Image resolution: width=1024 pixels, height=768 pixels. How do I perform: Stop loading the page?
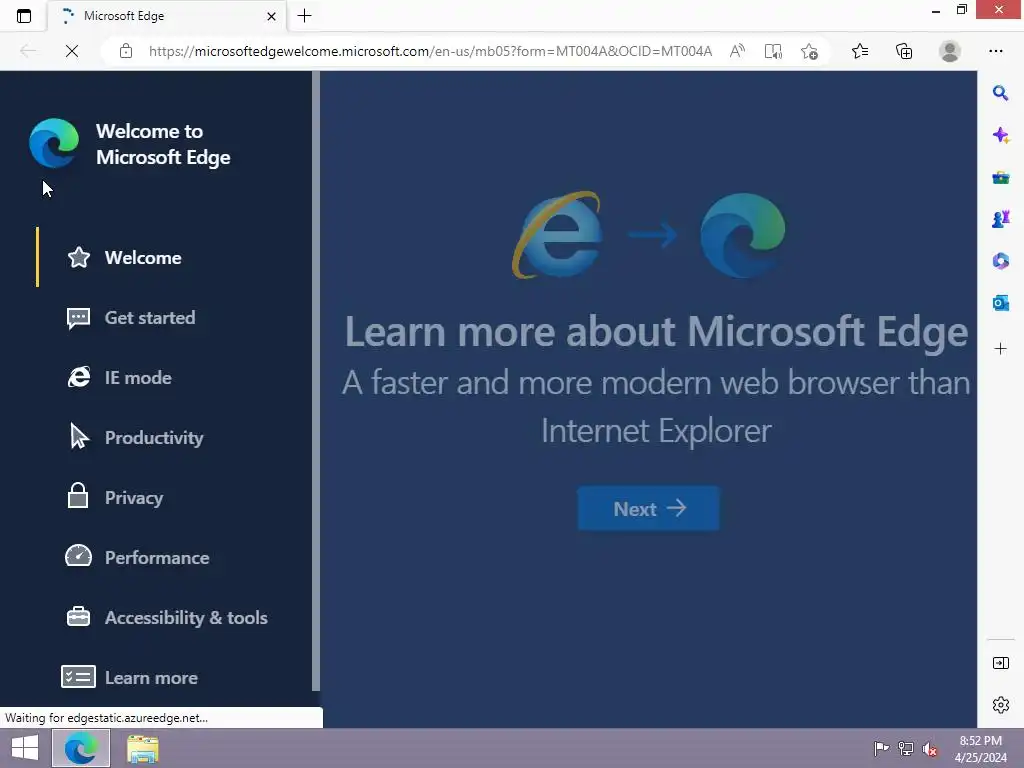(x=72, y=51)
